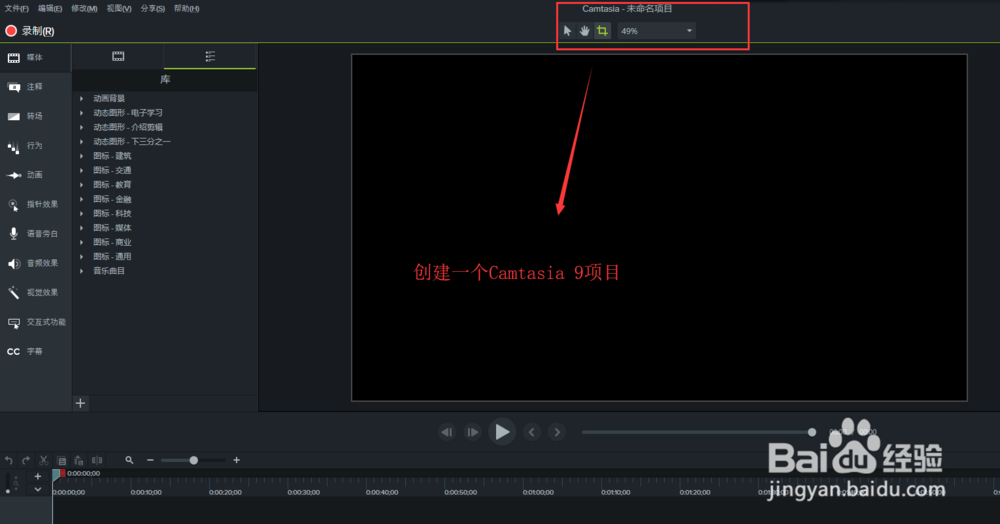Open the 注释 annotations panel
The height and width of the screenshot is (524, 1000).
tap(36, 87)
